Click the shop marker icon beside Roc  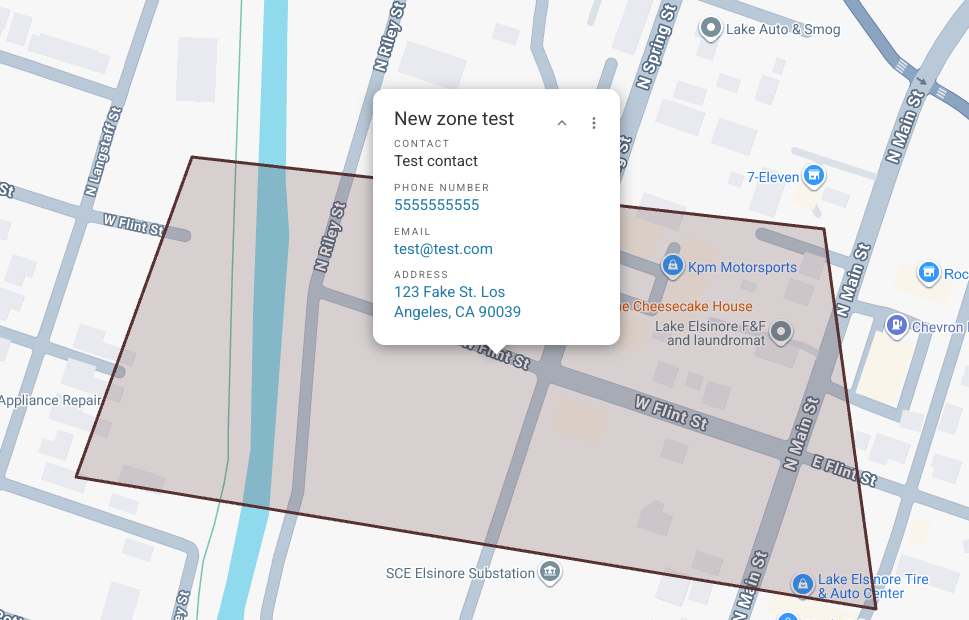pos(929,273)
